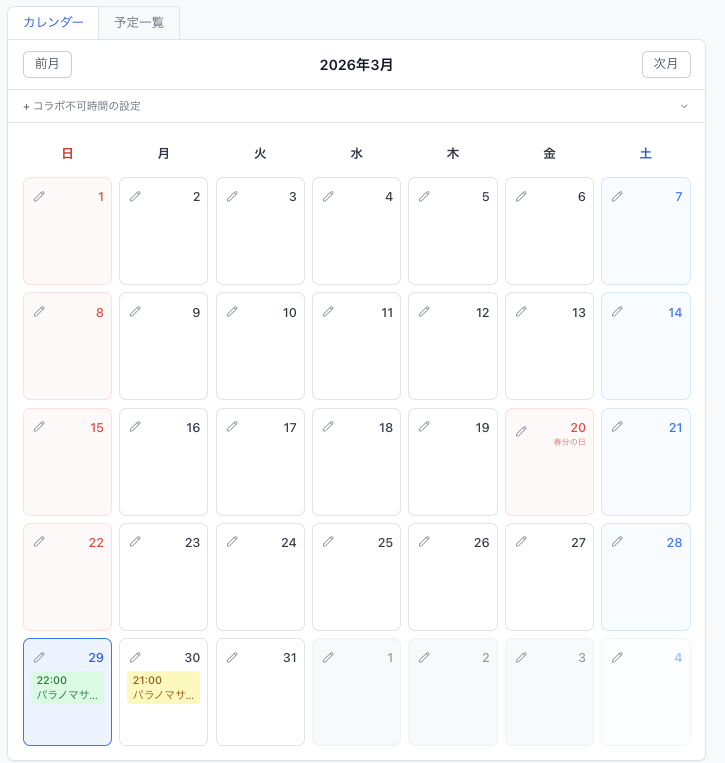This screenshot has height=763, width=725.
Task: Click pencil icon on March 22
Action: (39, 542)
